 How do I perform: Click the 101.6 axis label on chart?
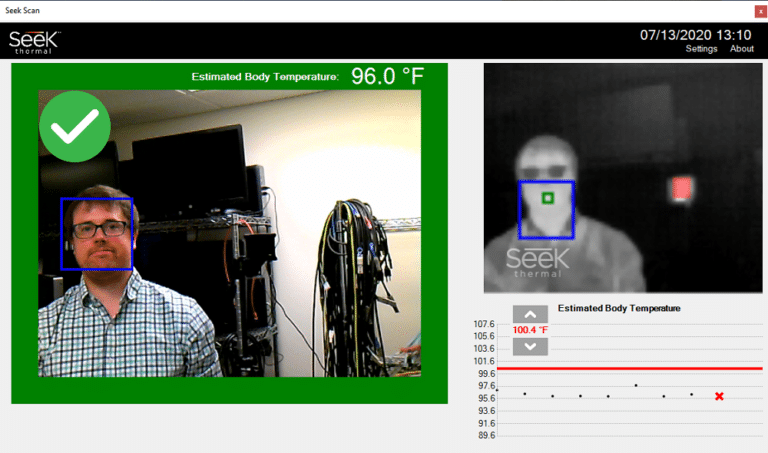(484, 361)
